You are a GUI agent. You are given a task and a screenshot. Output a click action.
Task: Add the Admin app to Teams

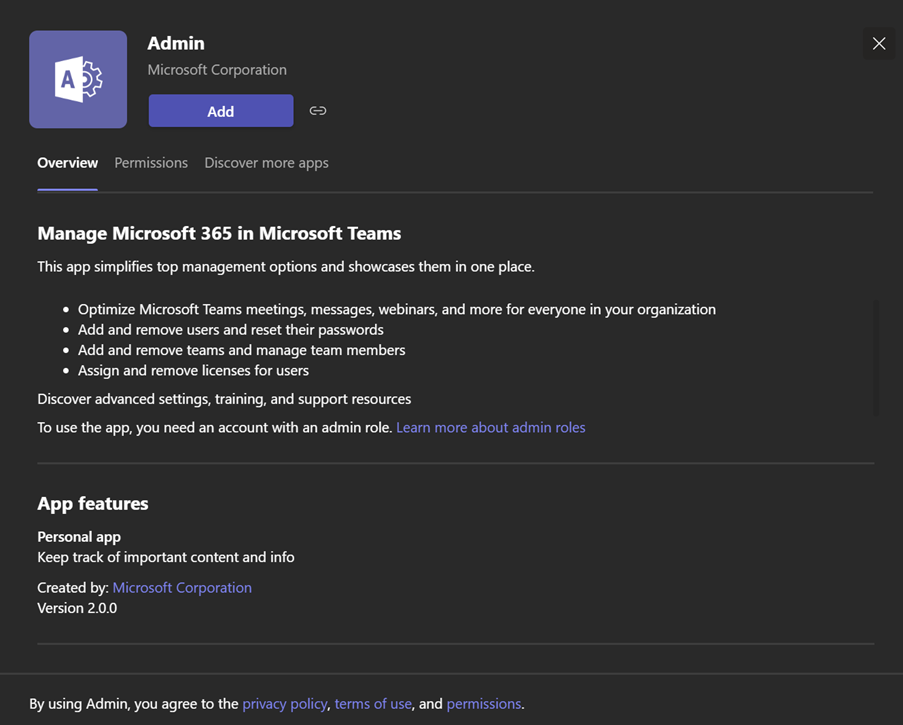tap(220, 110)
